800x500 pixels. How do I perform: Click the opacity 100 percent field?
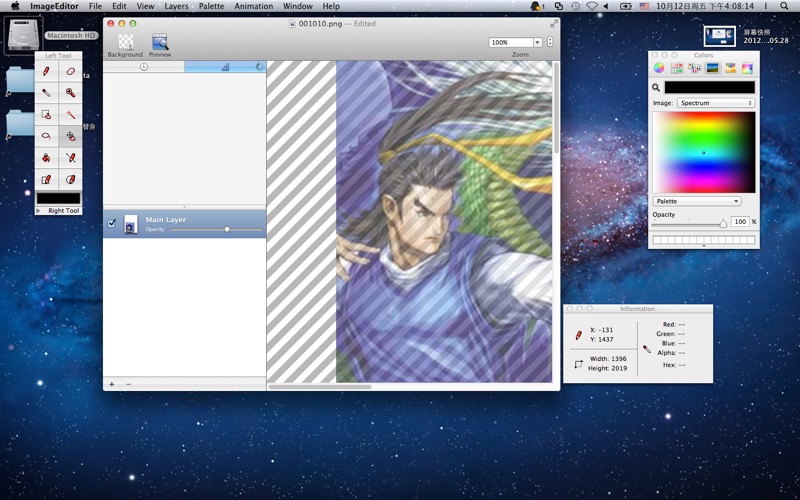coord(740,221)
